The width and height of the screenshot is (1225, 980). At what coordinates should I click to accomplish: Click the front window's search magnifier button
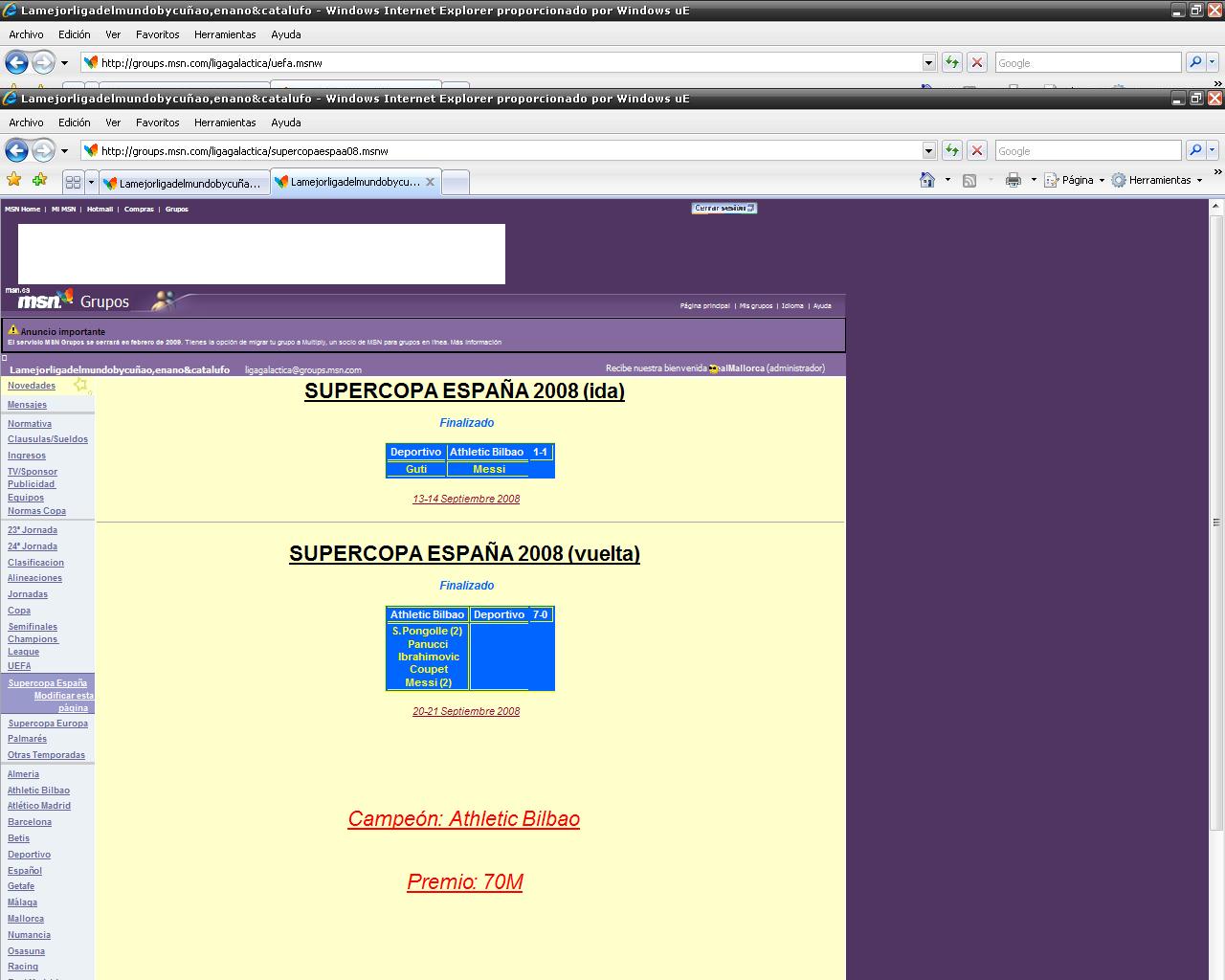(x=1194, y=150)
